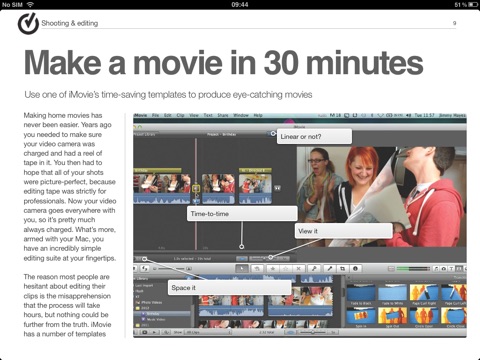Screen dimensions: 480x360
Task: Select the Page Curl Left transition
Action: pyautogui.click(x=454, y=294)
